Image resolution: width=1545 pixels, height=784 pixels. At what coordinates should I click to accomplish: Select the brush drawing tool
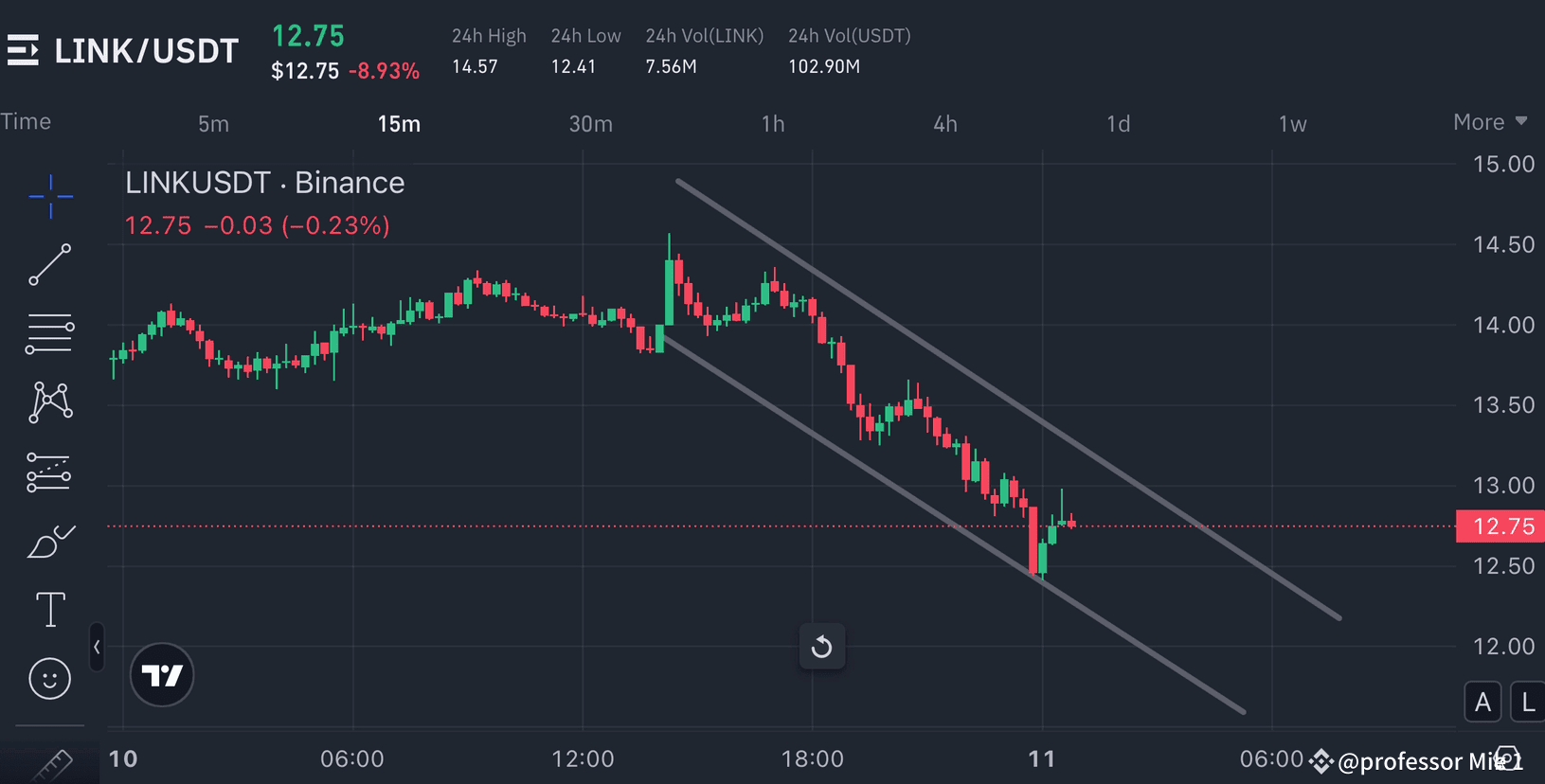(x=50, y=540)
